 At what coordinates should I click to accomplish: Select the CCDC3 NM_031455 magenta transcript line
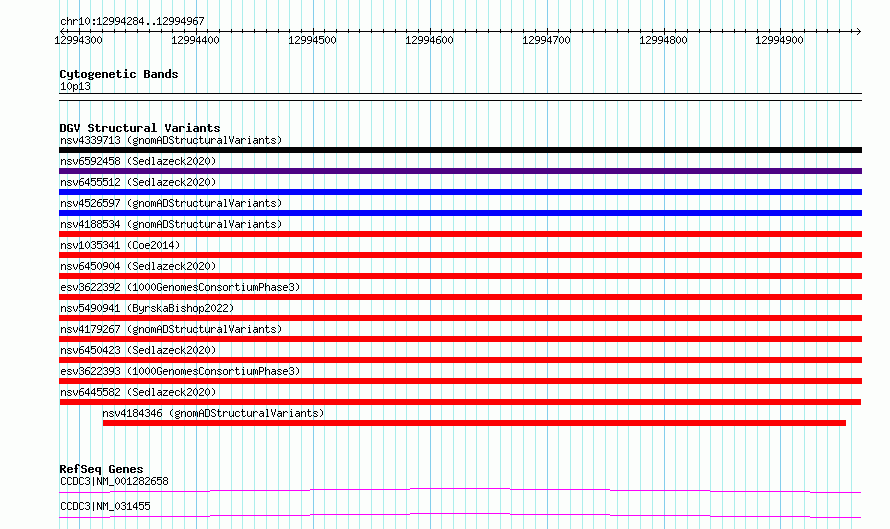click(x=460, y=515)
